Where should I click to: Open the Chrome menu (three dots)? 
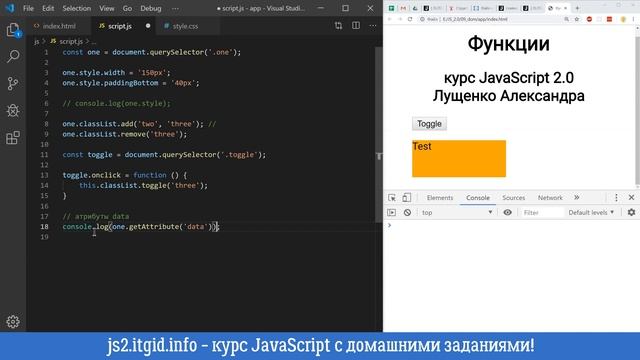[x=633, y=19]
